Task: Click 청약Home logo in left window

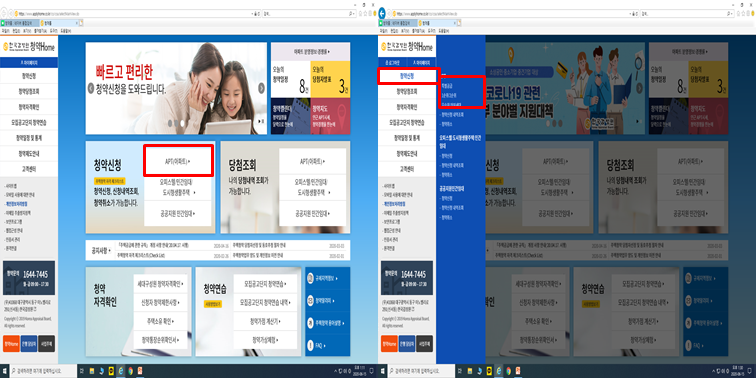Action: [29, 47]
